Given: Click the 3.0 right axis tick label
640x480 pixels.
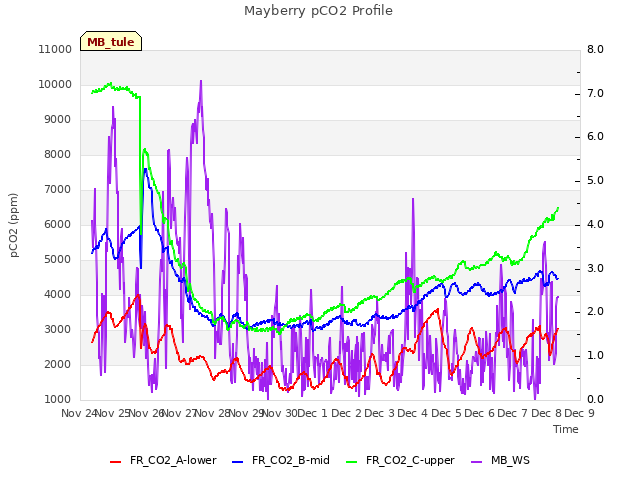Looking at the screenshot, I should point(595,269).
